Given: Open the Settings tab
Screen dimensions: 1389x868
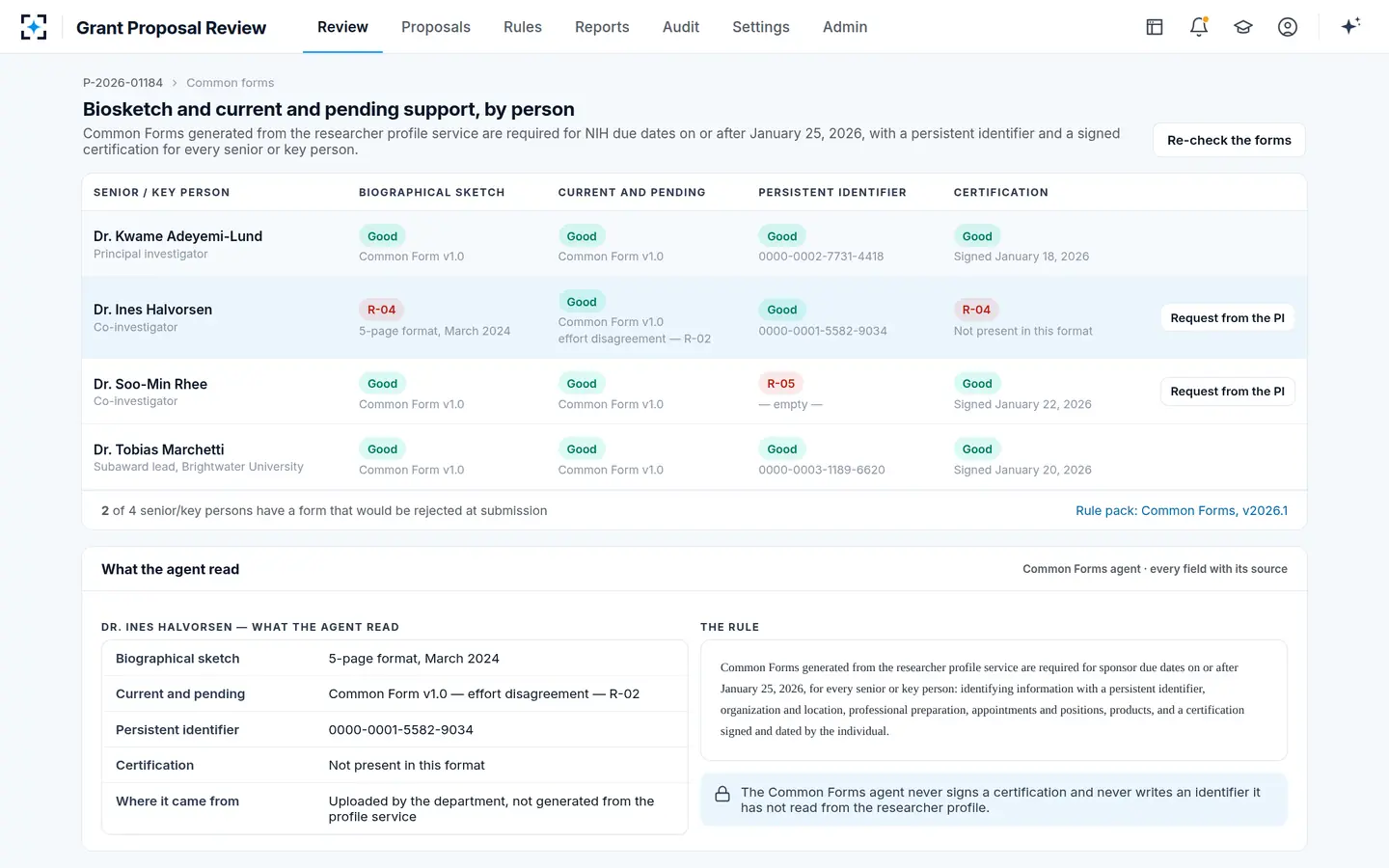Looking at the screenshot, I should 761,27.
